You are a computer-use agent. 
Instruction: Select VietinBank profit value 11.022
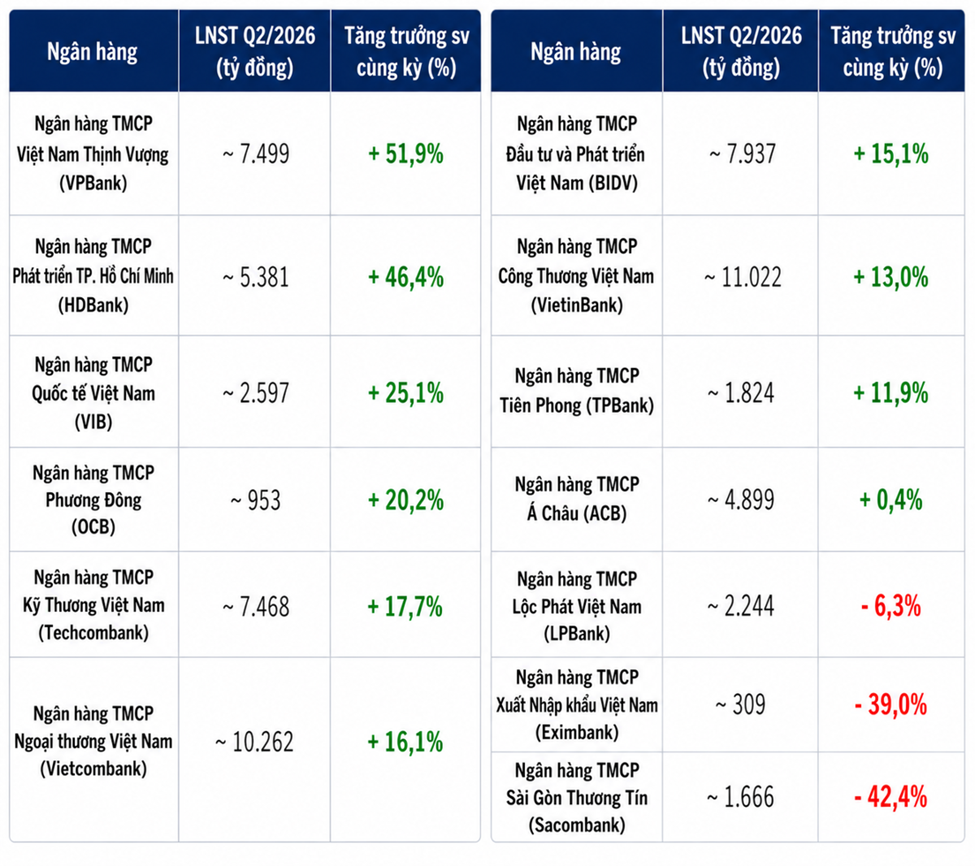[x=742, y=277]
